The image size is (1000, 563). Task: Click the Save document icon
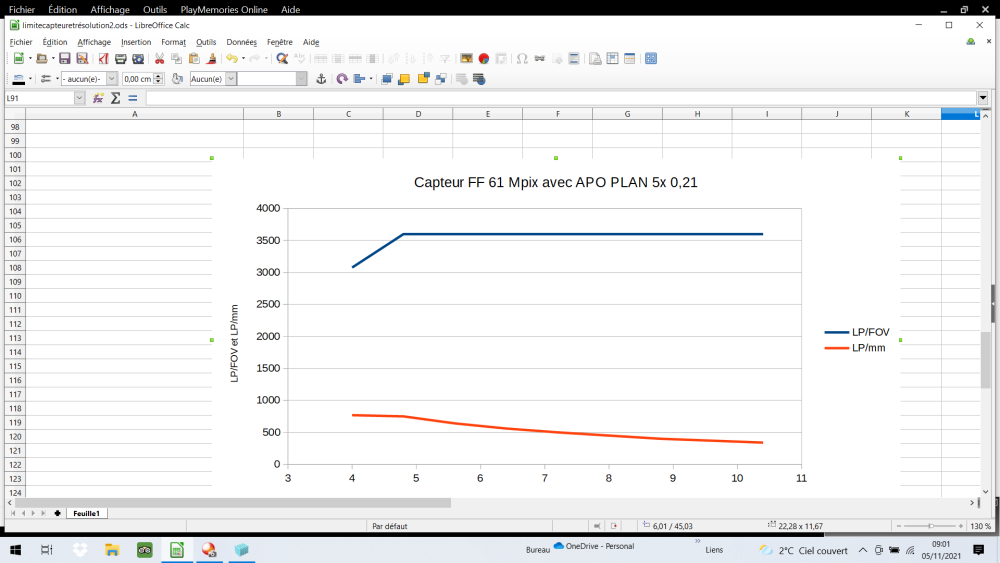tap(65, 59)
